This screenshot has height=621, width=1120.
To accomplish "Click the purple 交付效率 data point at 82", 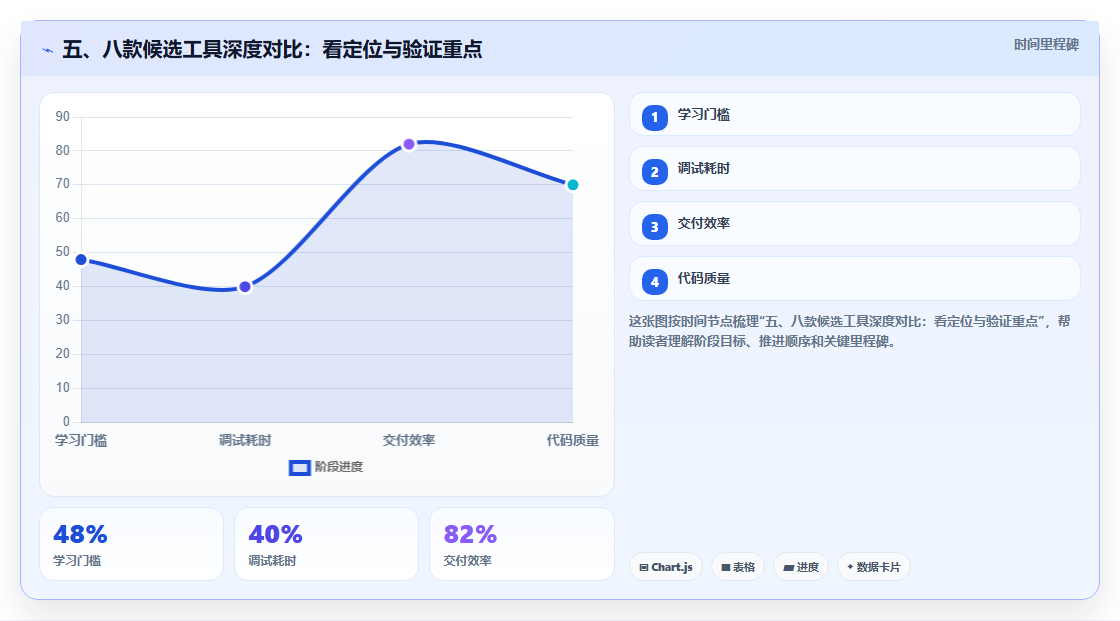I will tap(409, 144).
